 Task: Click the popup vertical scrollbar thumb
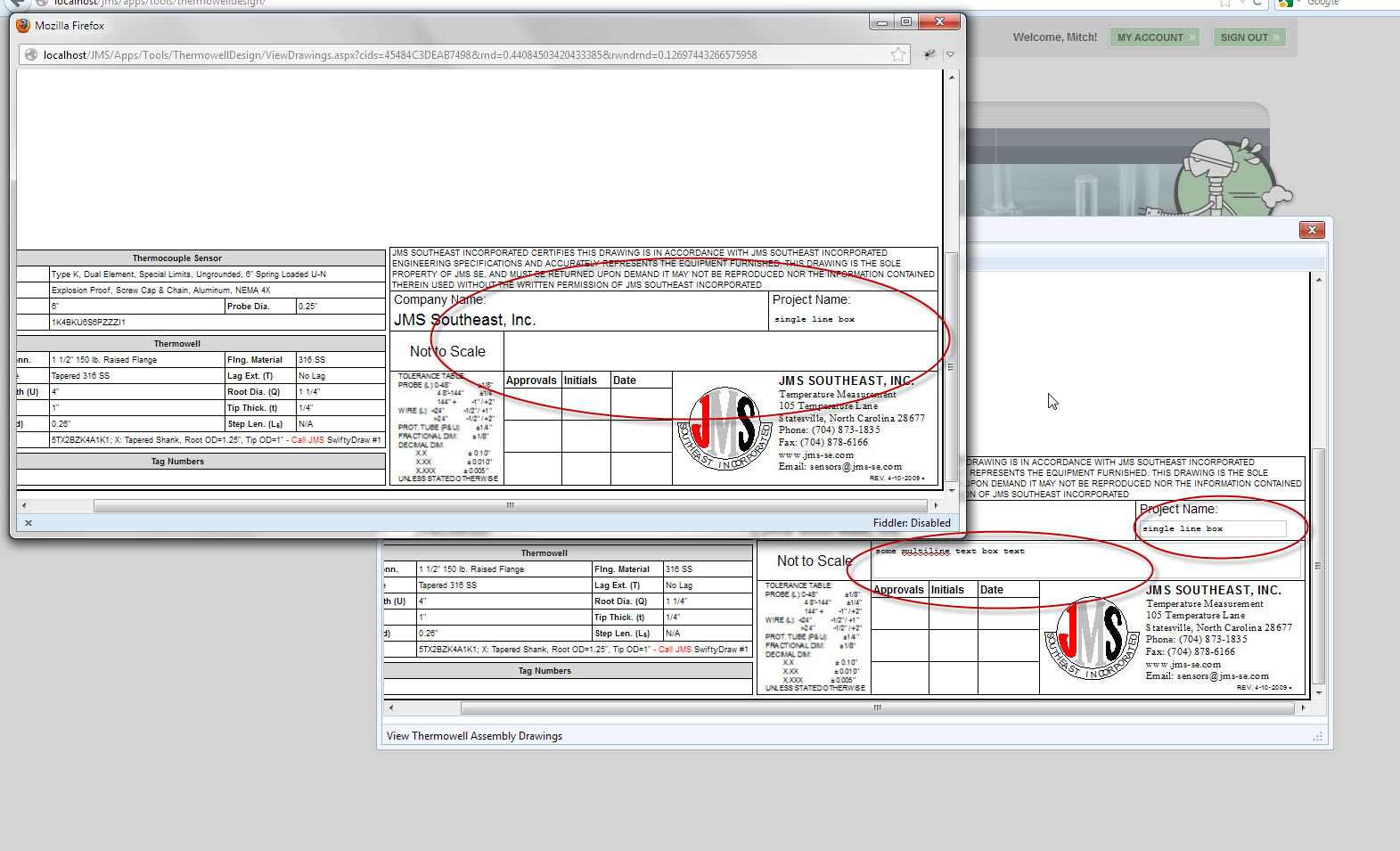(952, 367)
